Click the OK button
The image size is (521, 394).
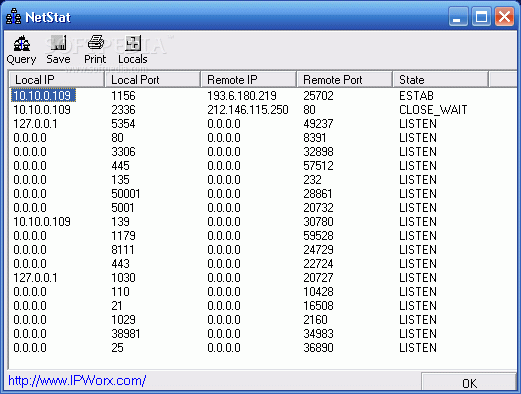469,383
